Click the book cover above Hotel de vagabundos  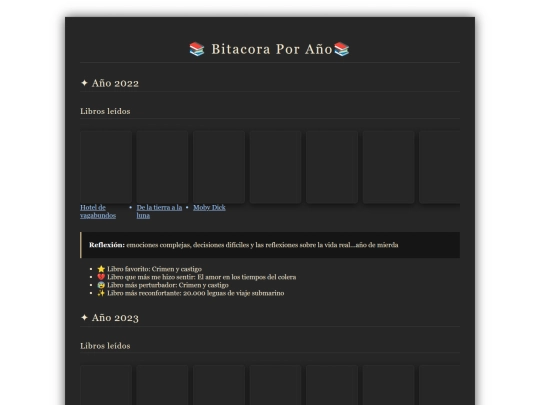[106, 167]
